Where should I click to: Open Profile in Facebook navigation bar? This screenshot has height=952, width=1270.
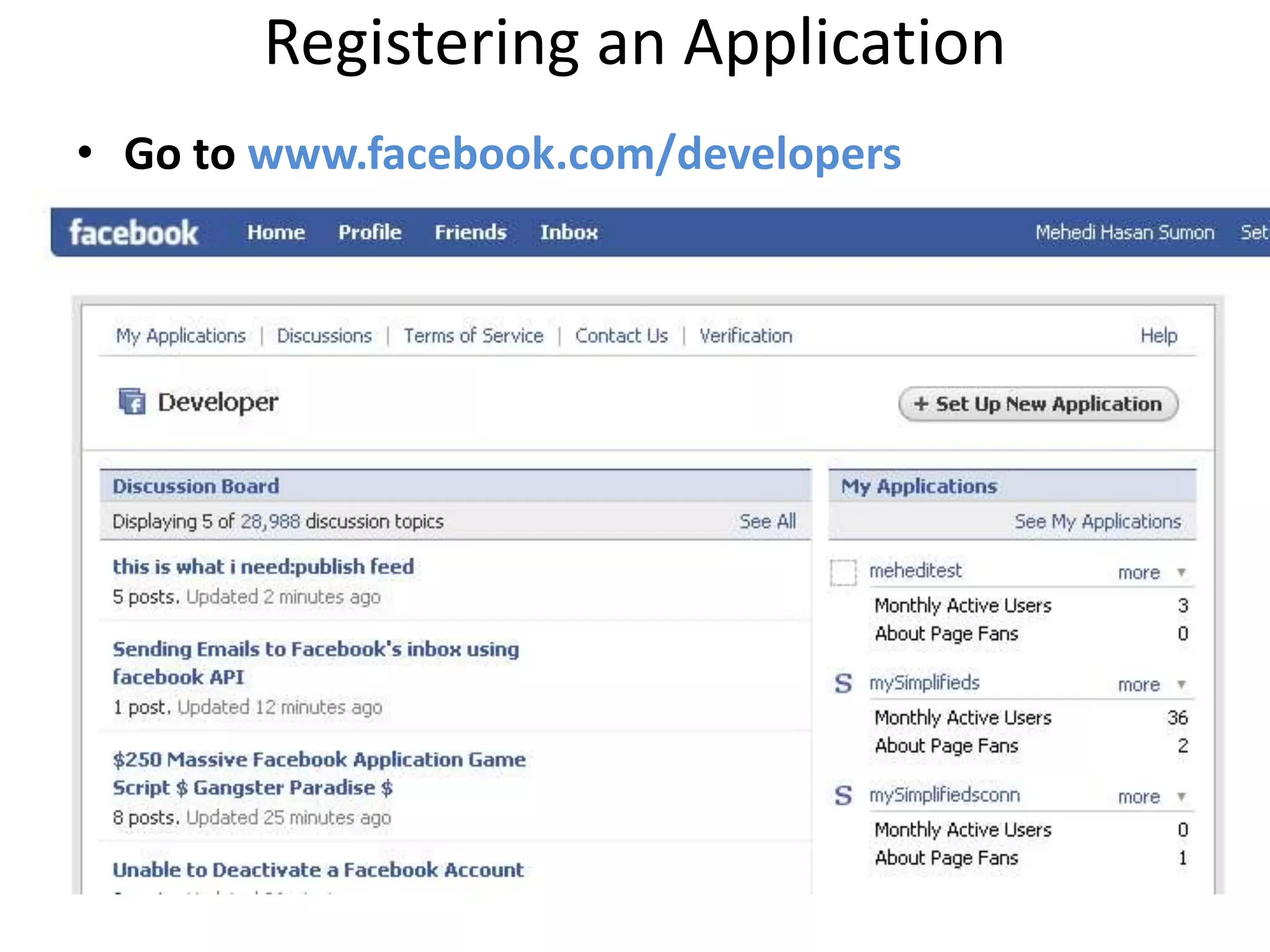[370, 232]
